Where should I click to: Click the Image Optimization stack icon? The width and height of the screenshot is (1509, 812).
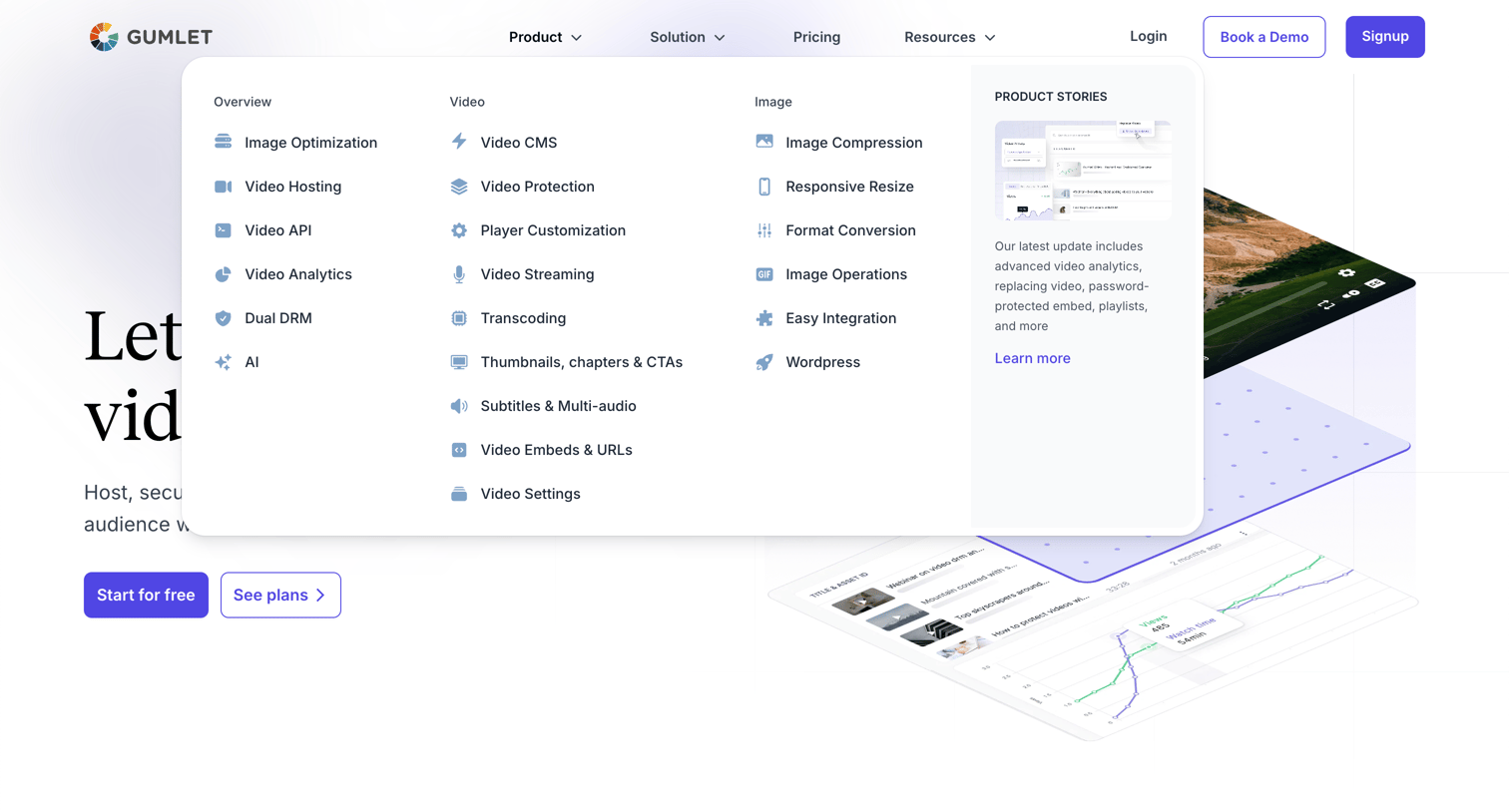[x=223, y=142]
